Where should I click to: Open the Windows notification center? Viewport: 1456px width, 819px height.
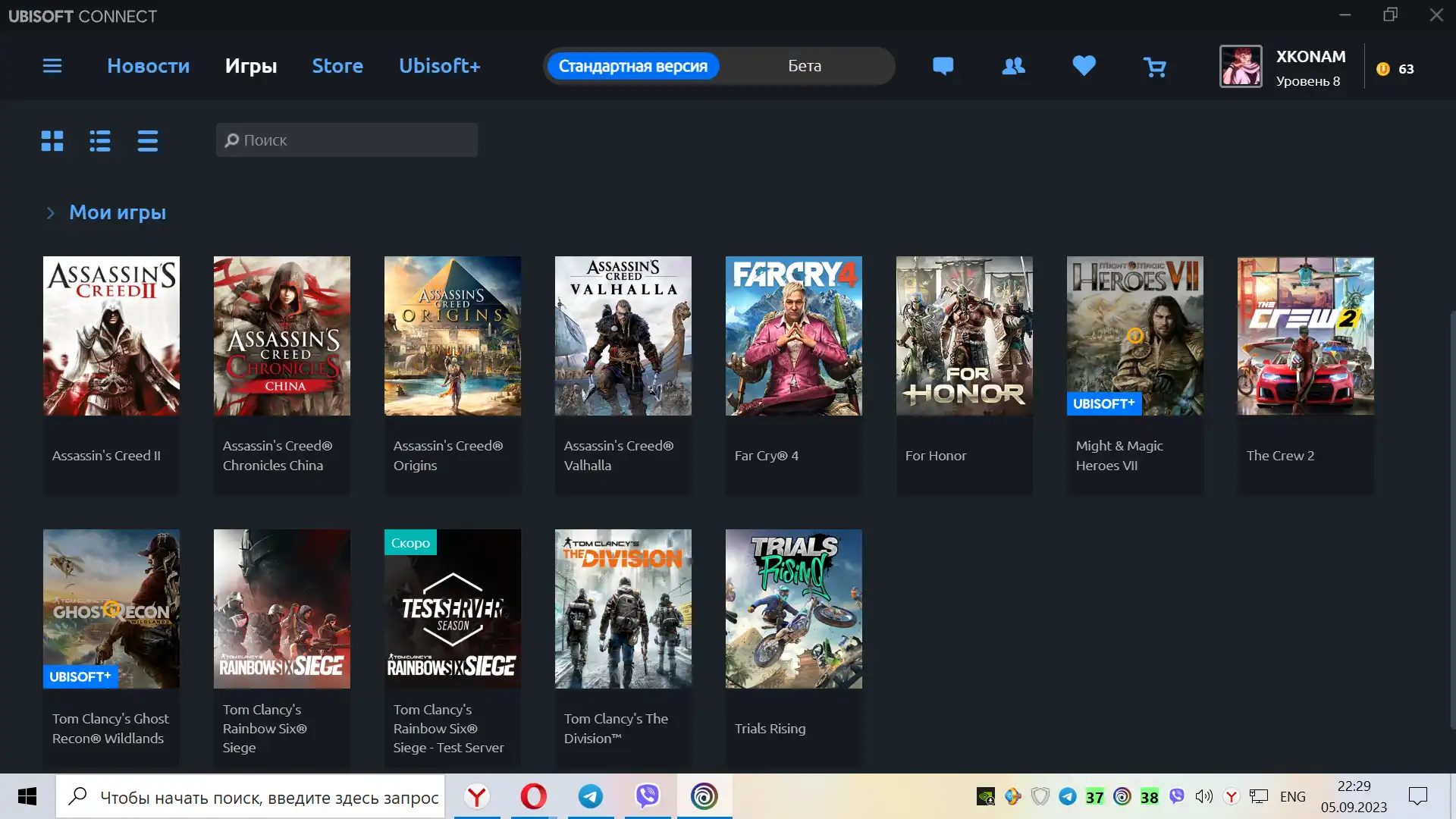(x=1417, y=796)
